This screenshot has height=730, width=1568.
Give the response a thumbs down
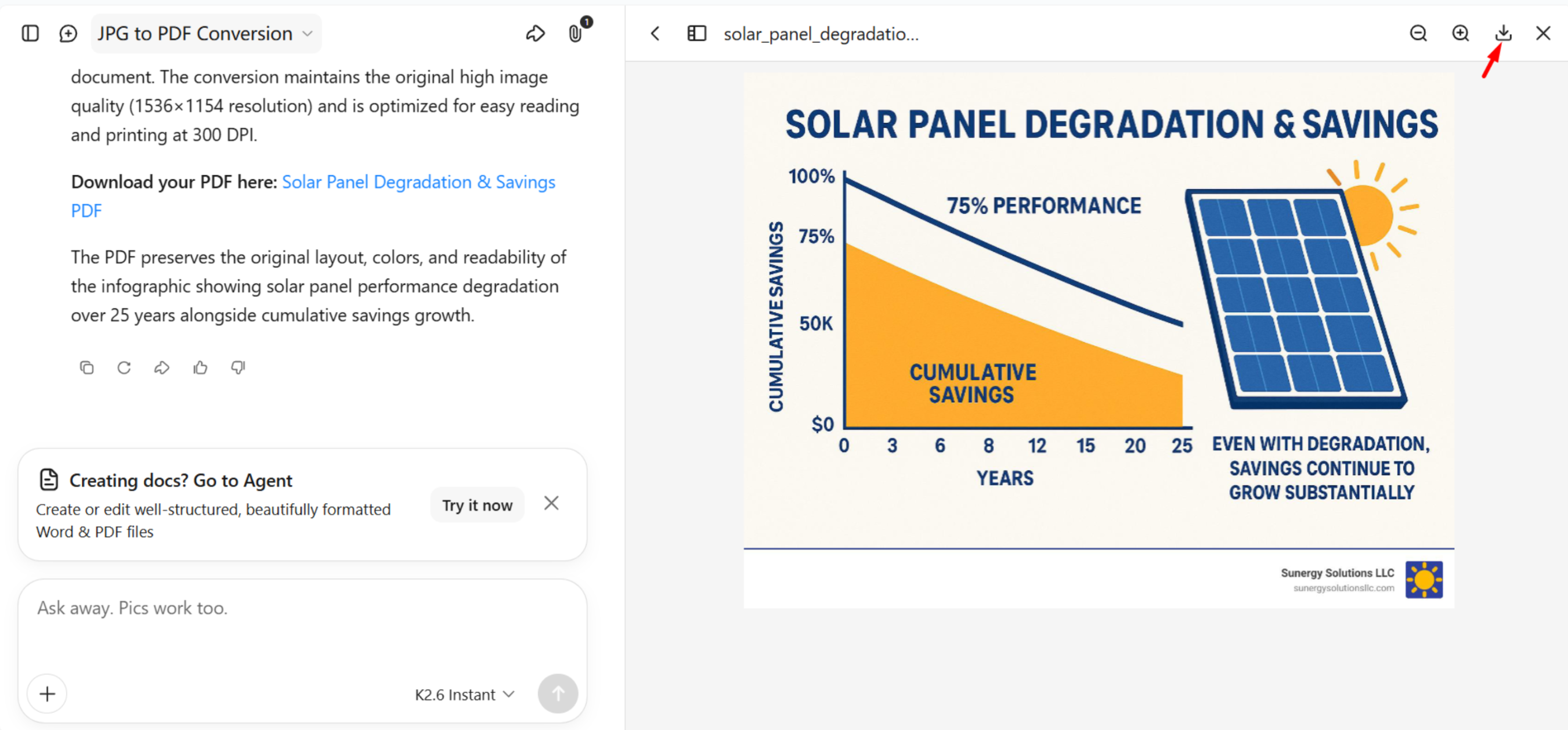coord(238,367)
